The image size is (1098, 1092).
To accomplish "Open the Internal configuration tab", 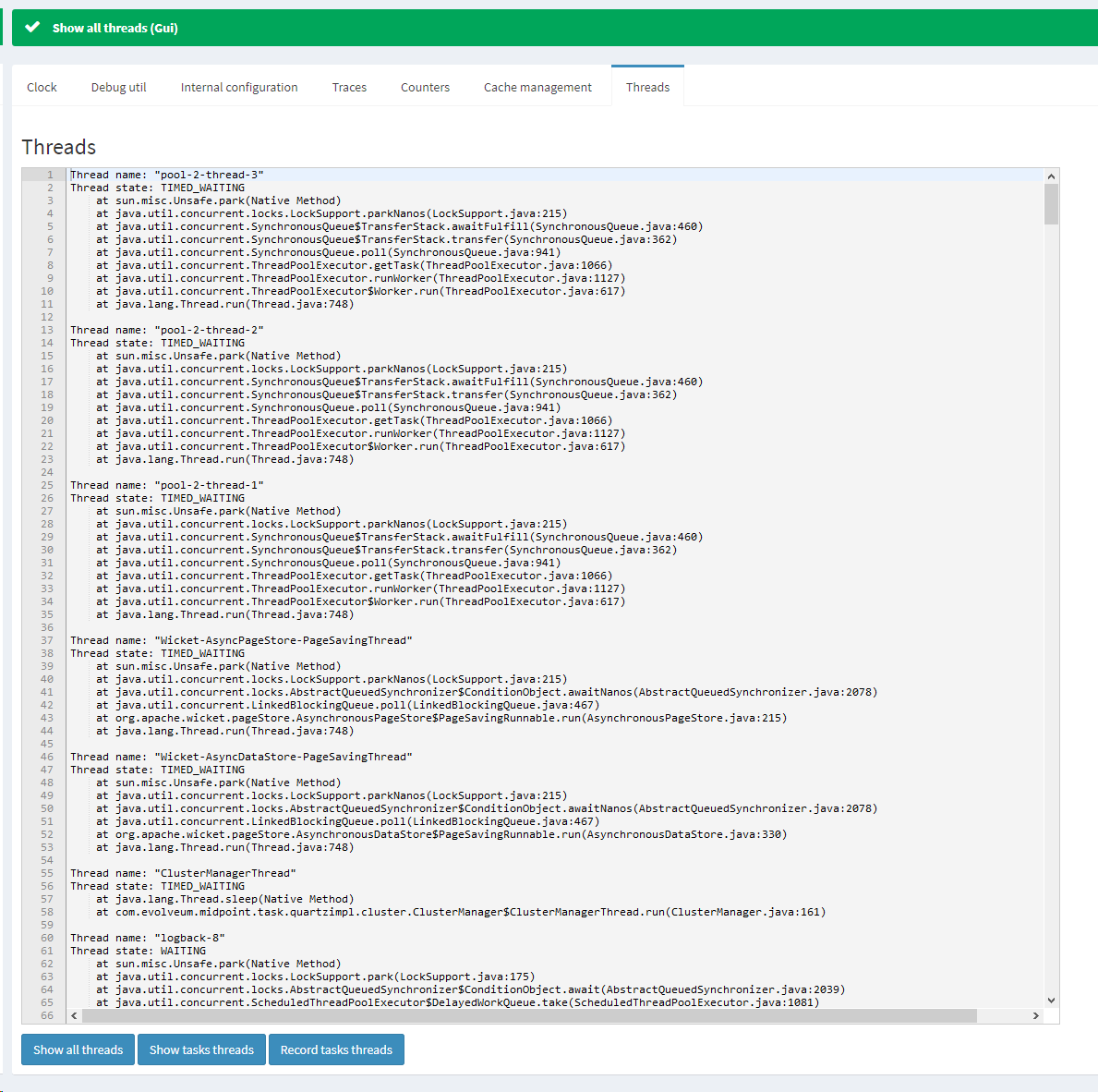I will [239, 88].
